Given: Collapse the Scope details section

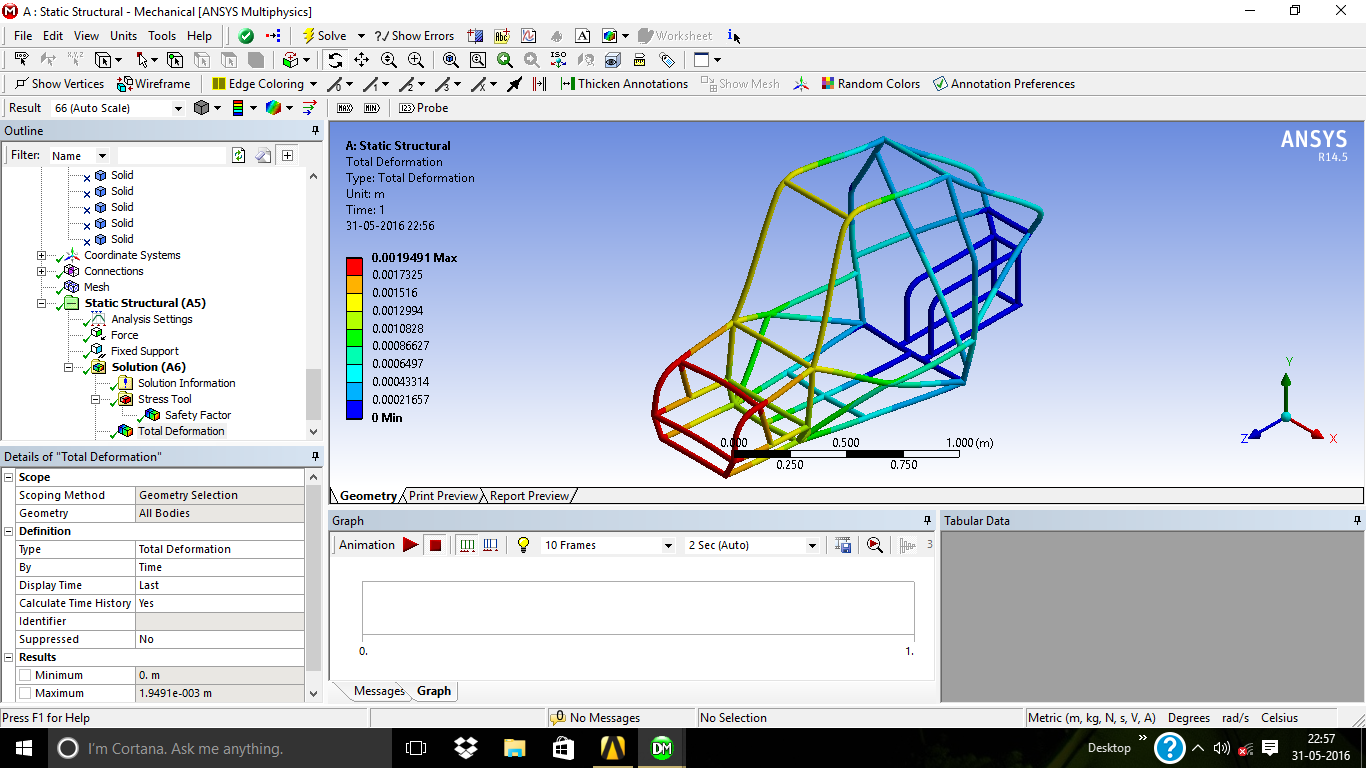Looking at the screenshot, I should point(9,477).
